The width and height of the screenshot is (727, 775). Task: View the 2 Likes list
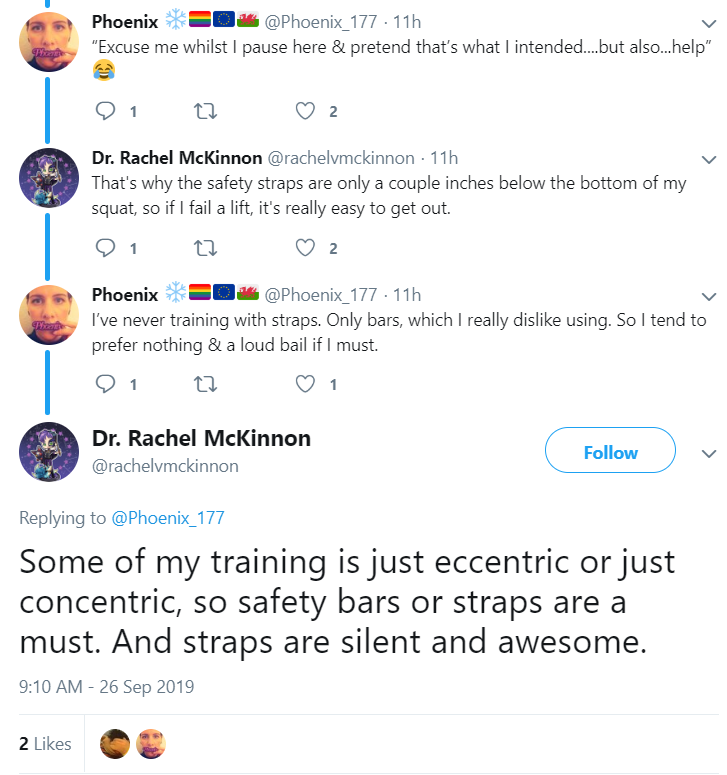coord(45,743)
